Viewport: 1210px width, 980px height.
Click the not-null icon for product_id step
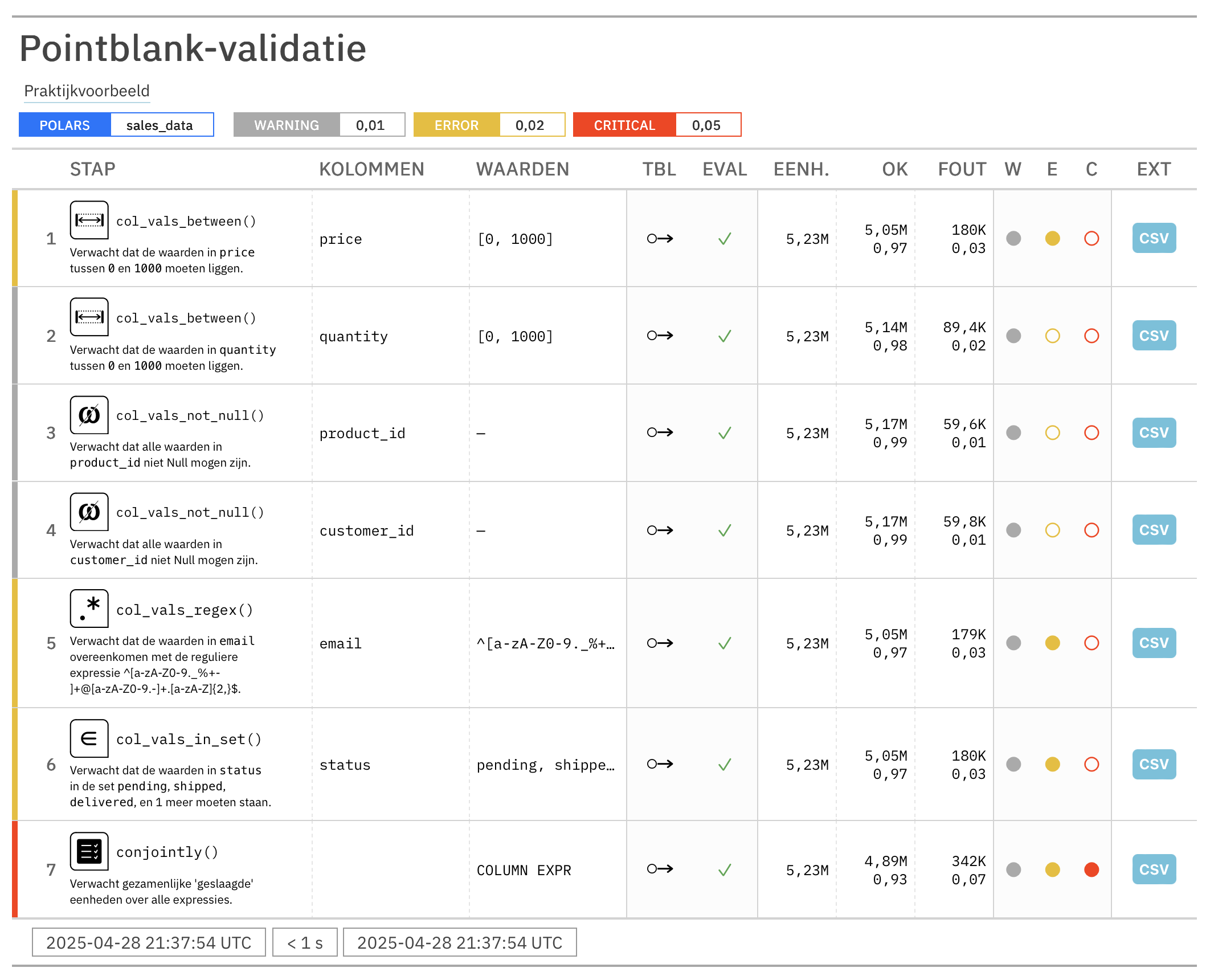tap(89, 415)
